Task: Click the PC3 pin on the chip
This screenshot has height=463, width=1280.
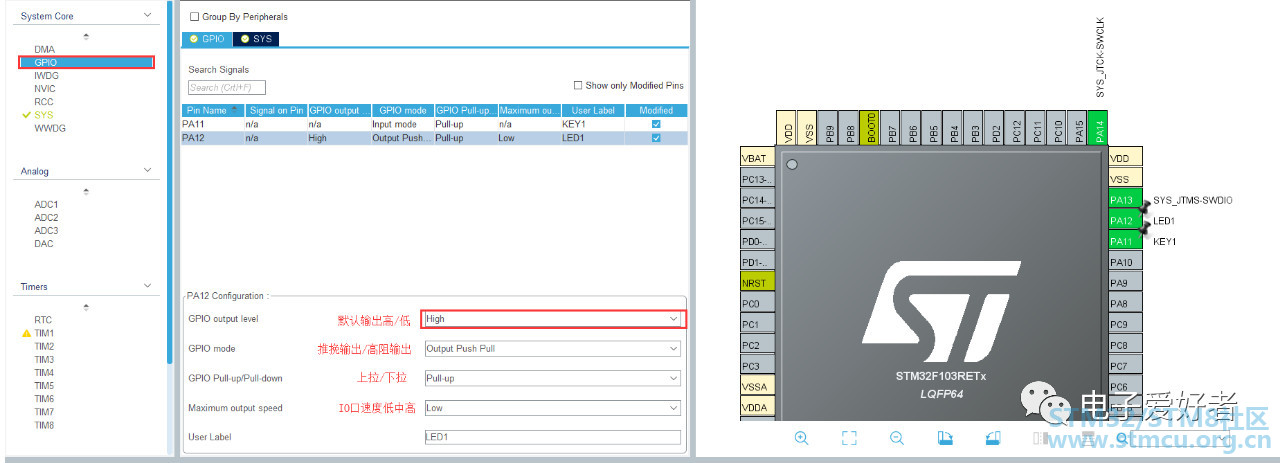Action: [x=755, y=366]
